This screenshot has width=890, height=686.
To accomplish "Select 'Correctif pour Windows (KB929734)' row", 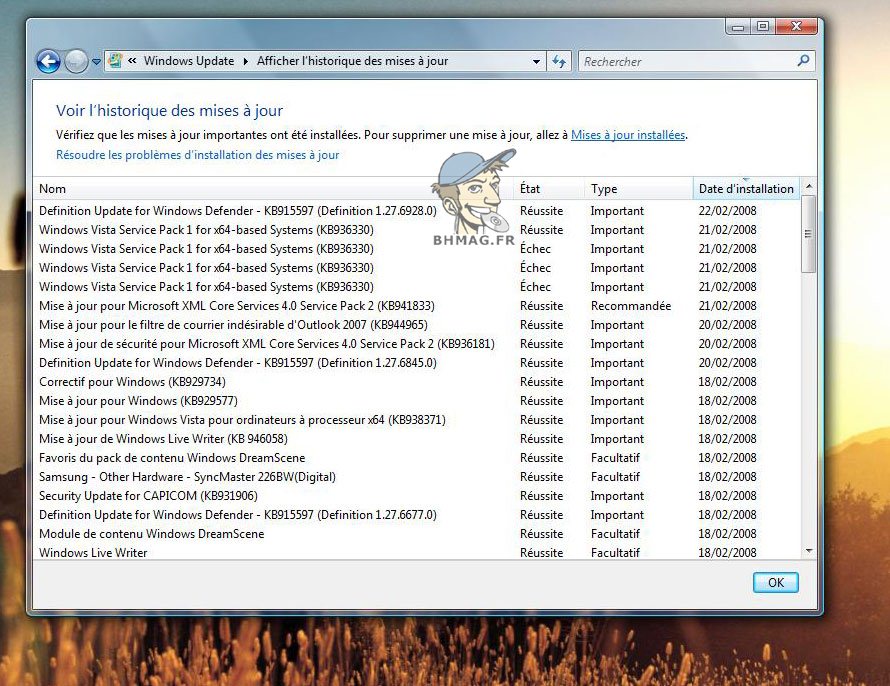I will pyautogui.click(x=417, y=382).
